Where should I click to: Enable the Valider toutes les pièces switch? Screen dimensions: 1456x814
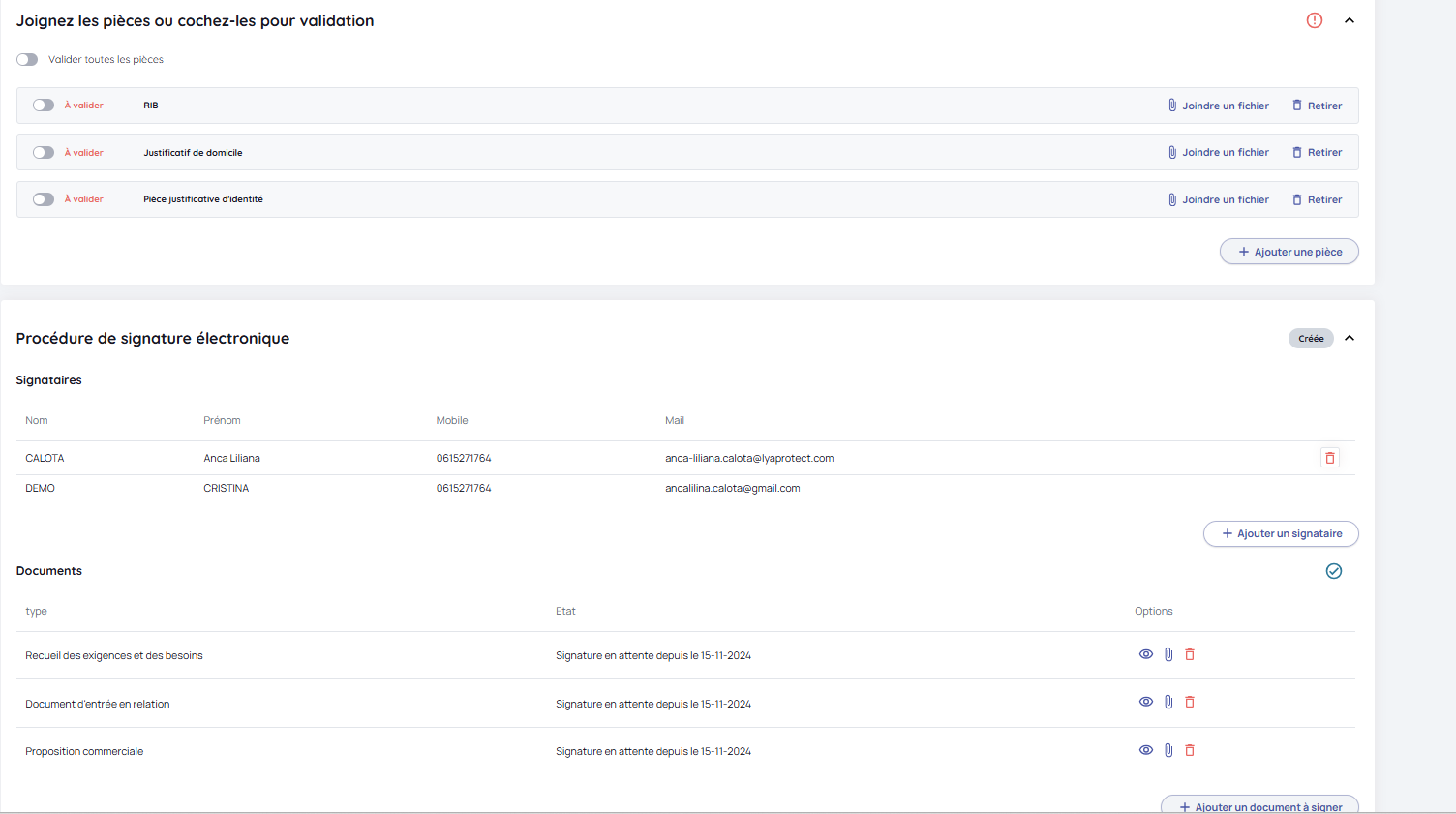pyautogui.click(x=27, y=60)
